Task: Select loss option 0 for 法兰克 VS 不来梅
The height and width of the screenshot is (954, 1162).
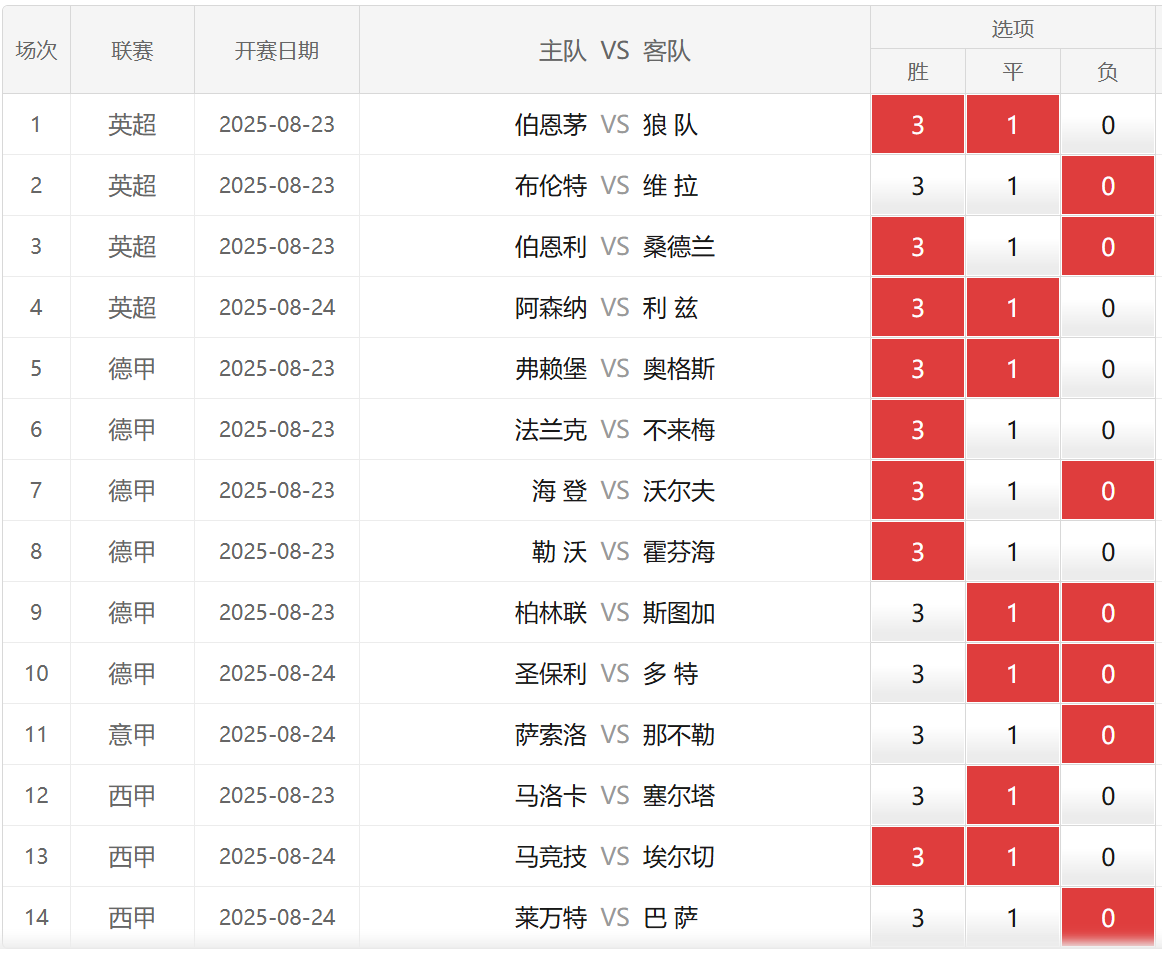Action: pyautogui.click(x=1107, y=429)
